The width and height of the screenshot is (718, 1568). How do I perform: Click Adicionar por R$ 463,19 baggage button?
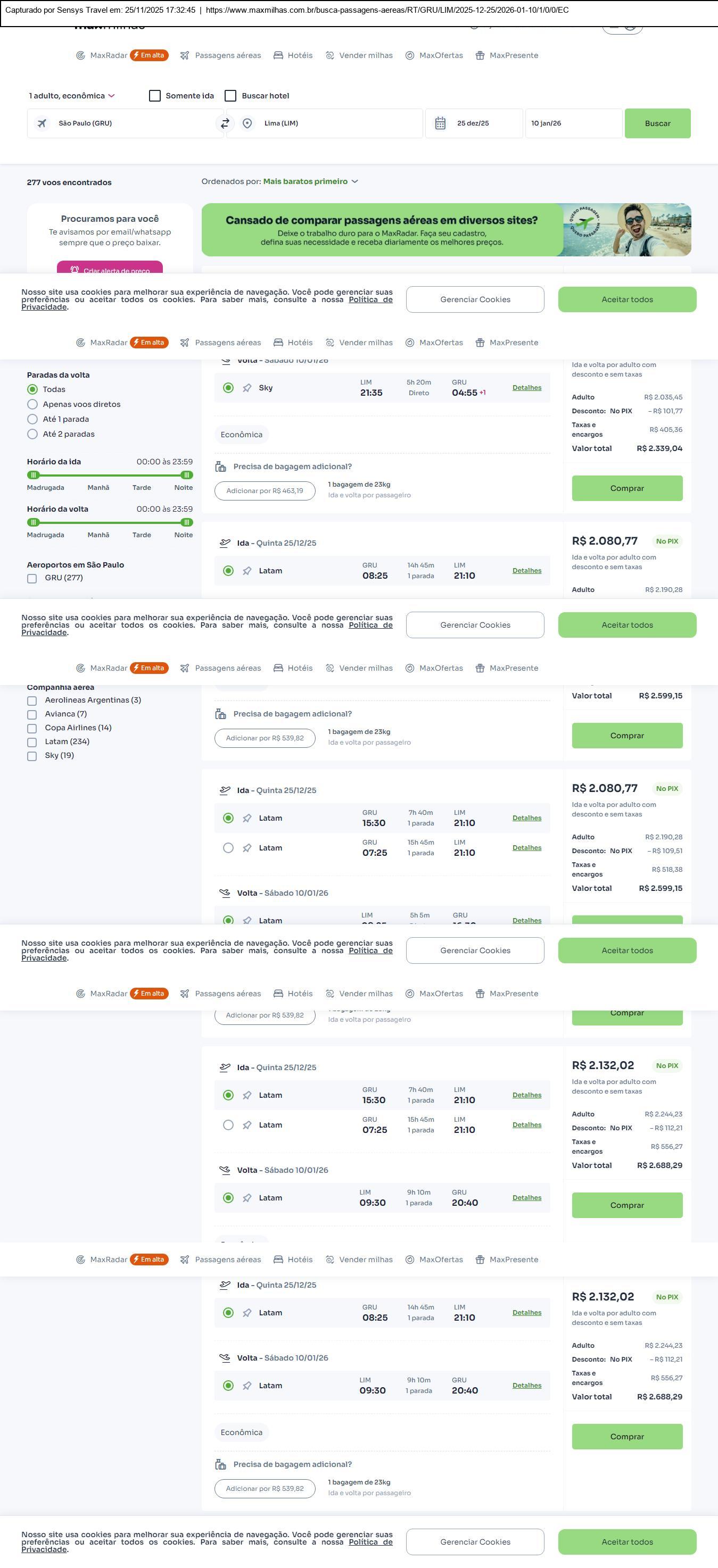265,491
